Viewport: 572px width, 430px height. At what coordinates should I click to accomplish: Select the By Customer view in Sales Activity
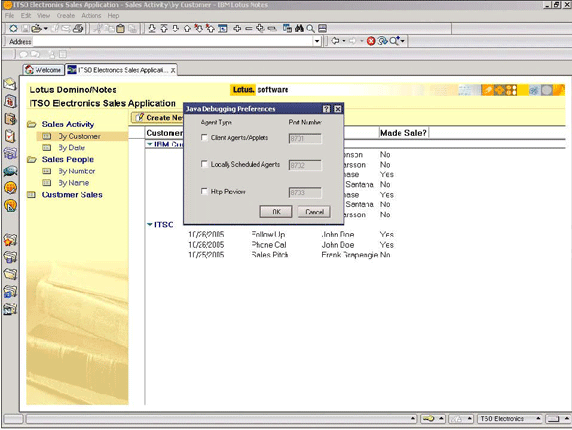tap(80, 136)
